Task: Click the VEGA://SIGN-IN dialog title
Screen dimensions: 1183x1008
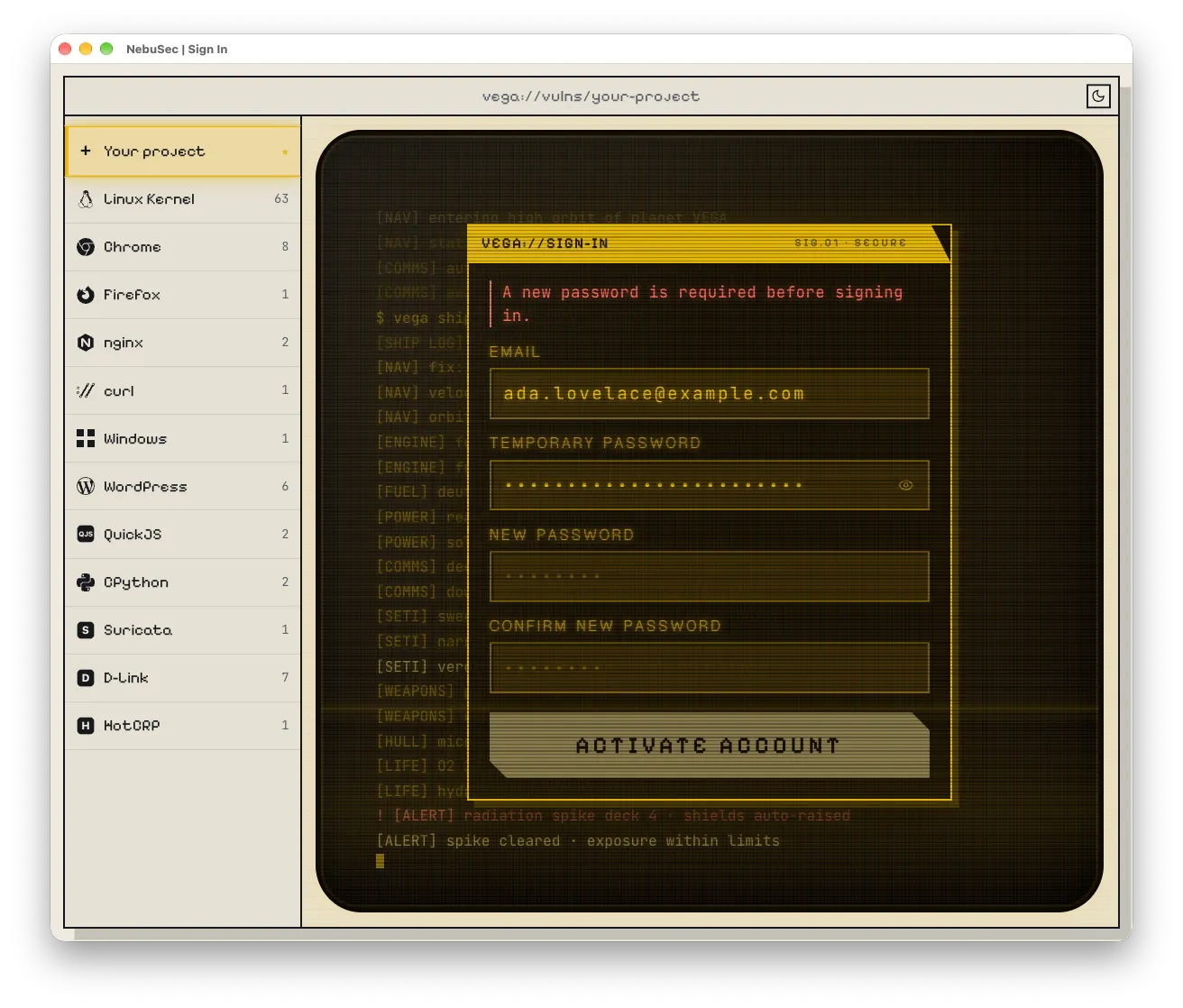Action: [545, 243]
